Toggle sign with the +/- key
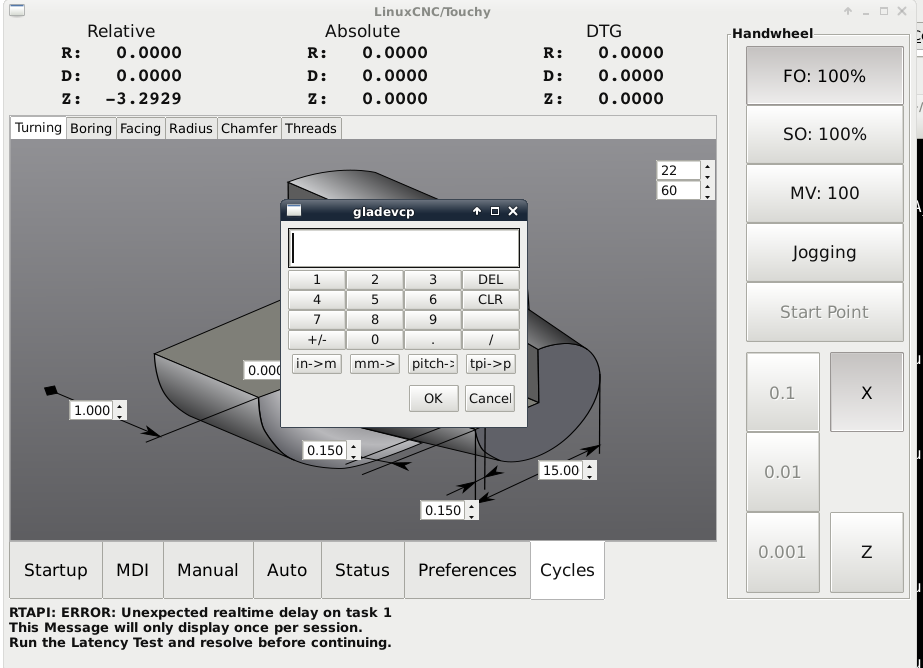The width and height of the screenshot is (923, 668). (317, 340)
